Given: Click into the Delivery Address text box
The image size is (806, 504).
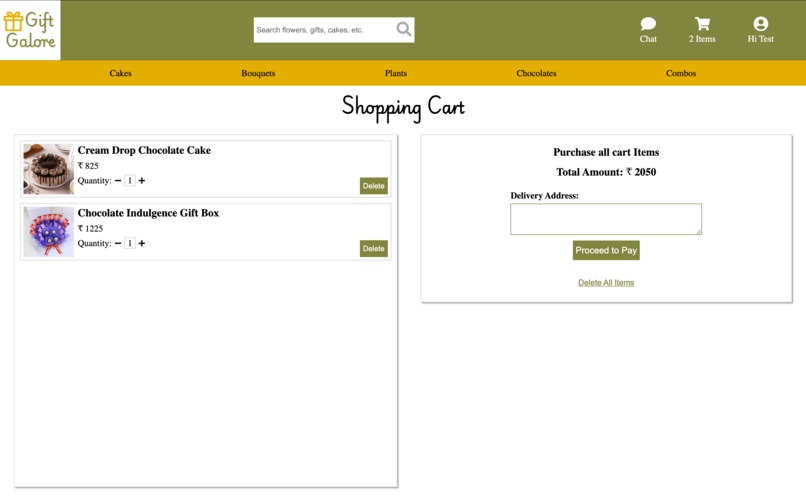Looking at the screenshot, I should pyautogui.click(x=606, y=219).
